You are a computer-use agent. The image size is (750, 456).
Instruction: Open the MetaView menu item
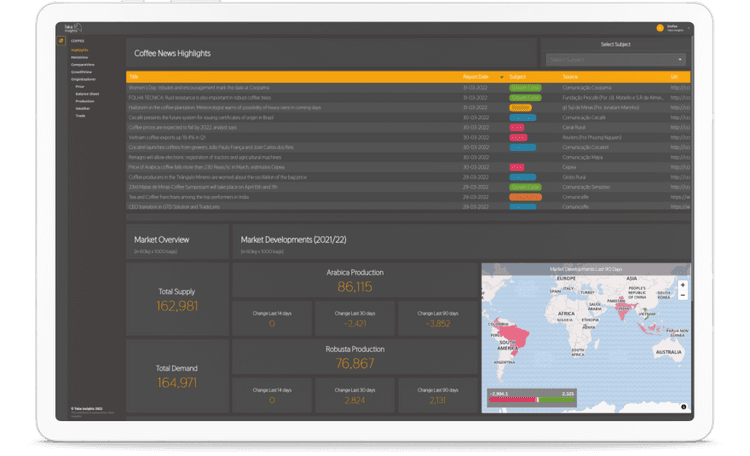tap(79, 57)
